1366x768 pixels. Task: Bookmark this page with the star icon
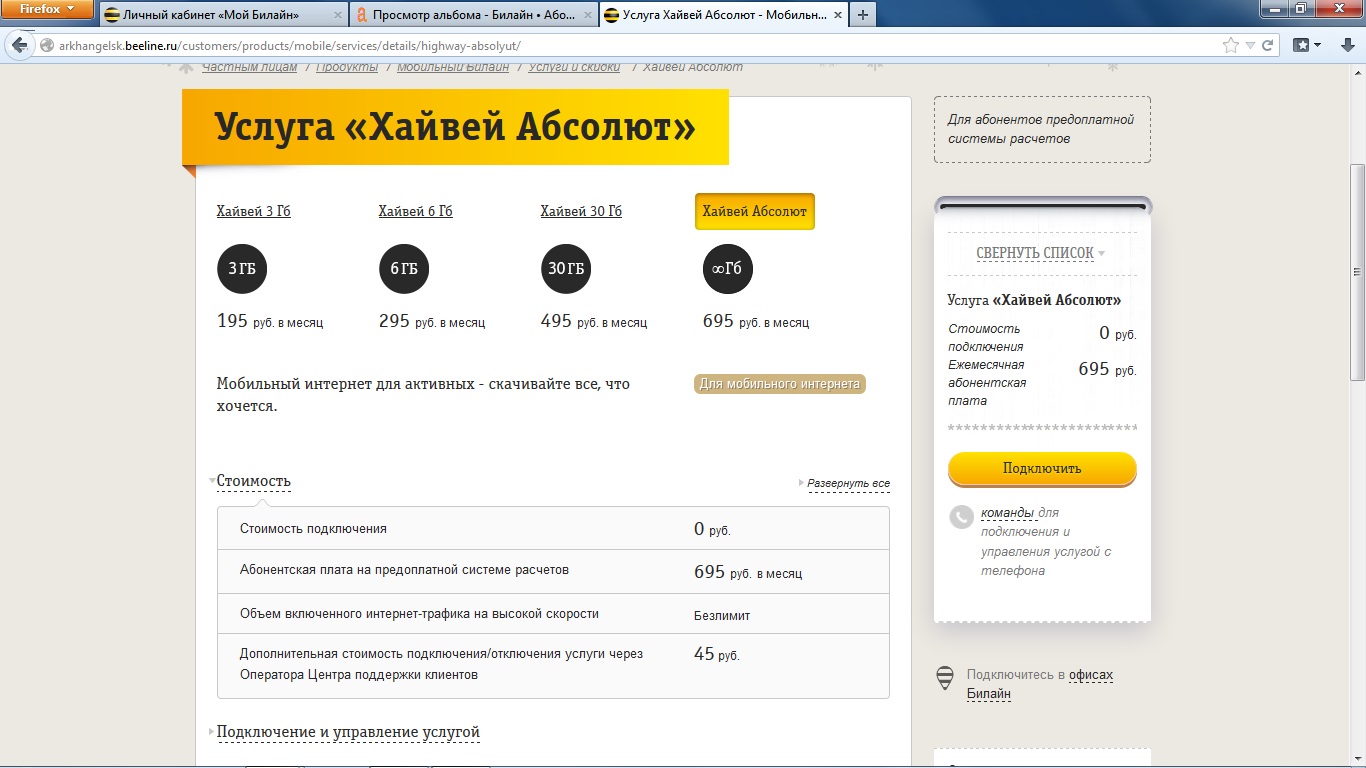1231,45
